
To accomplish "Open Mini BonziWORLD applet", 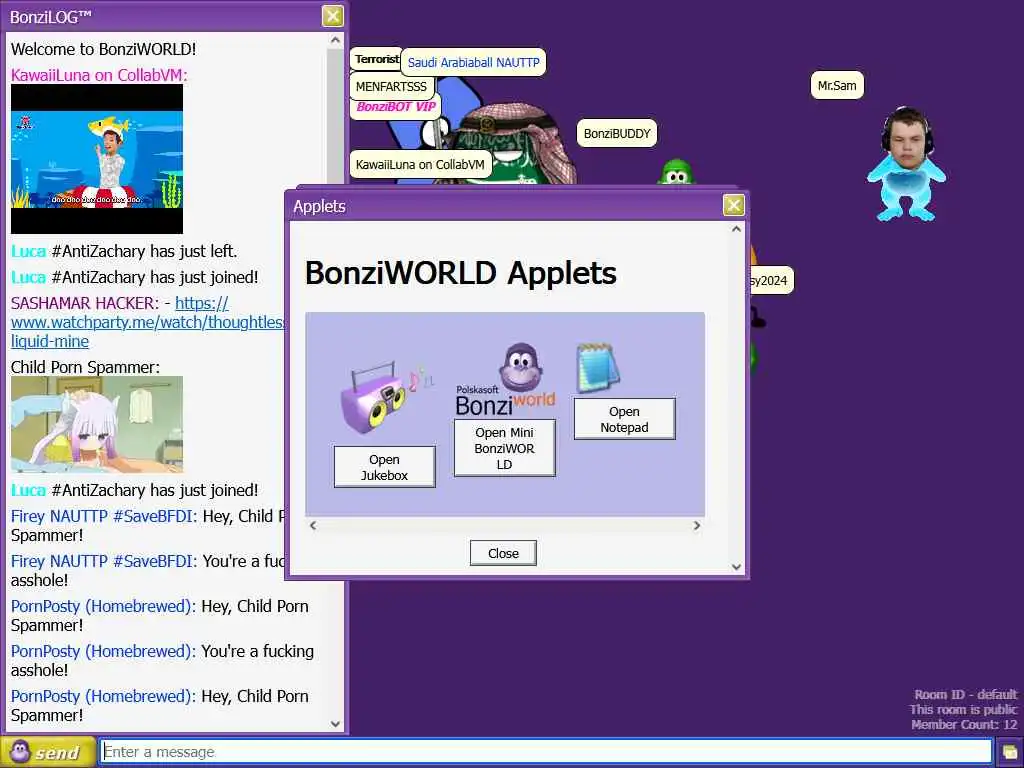I will tap(504, 448).
